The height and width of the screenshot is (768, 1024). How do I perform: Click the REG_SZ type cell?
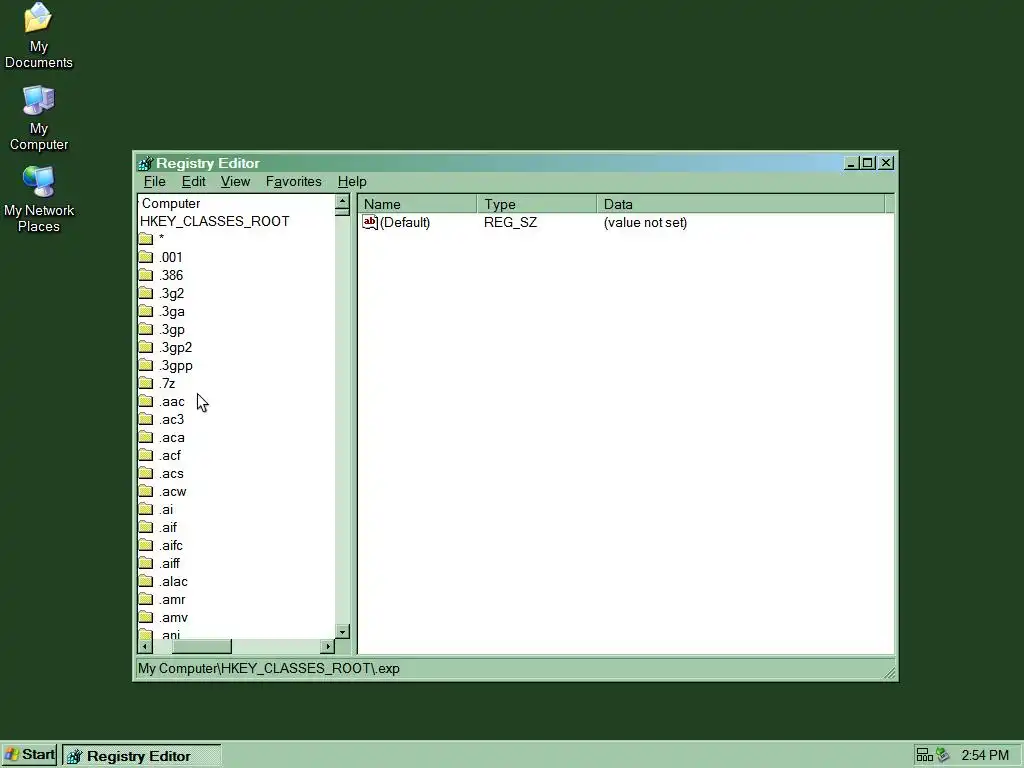tap(511, 223)
